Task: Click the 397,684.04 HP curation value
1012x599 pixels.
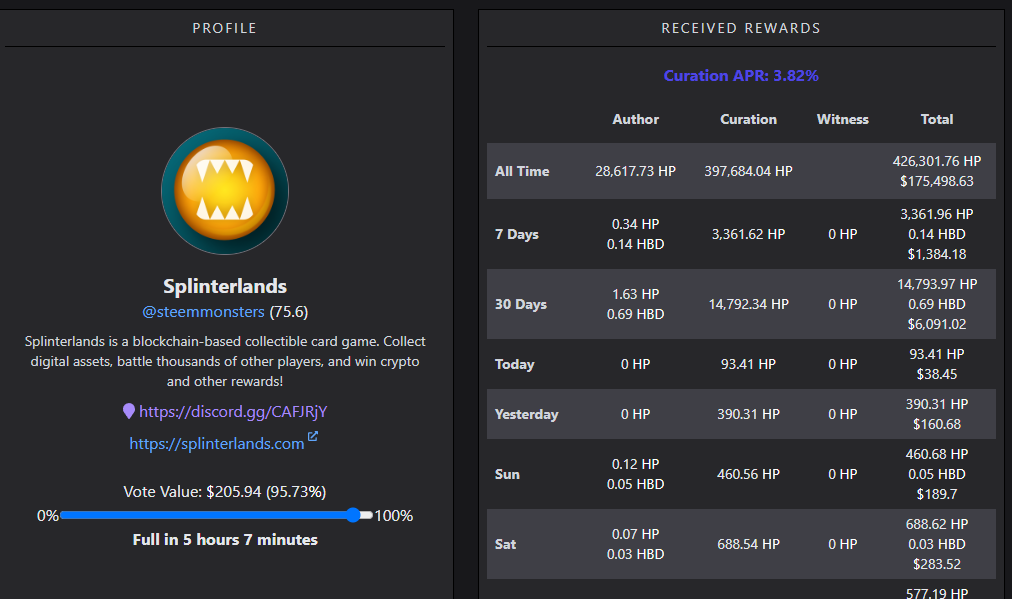Action: click(x=749, y=171)
